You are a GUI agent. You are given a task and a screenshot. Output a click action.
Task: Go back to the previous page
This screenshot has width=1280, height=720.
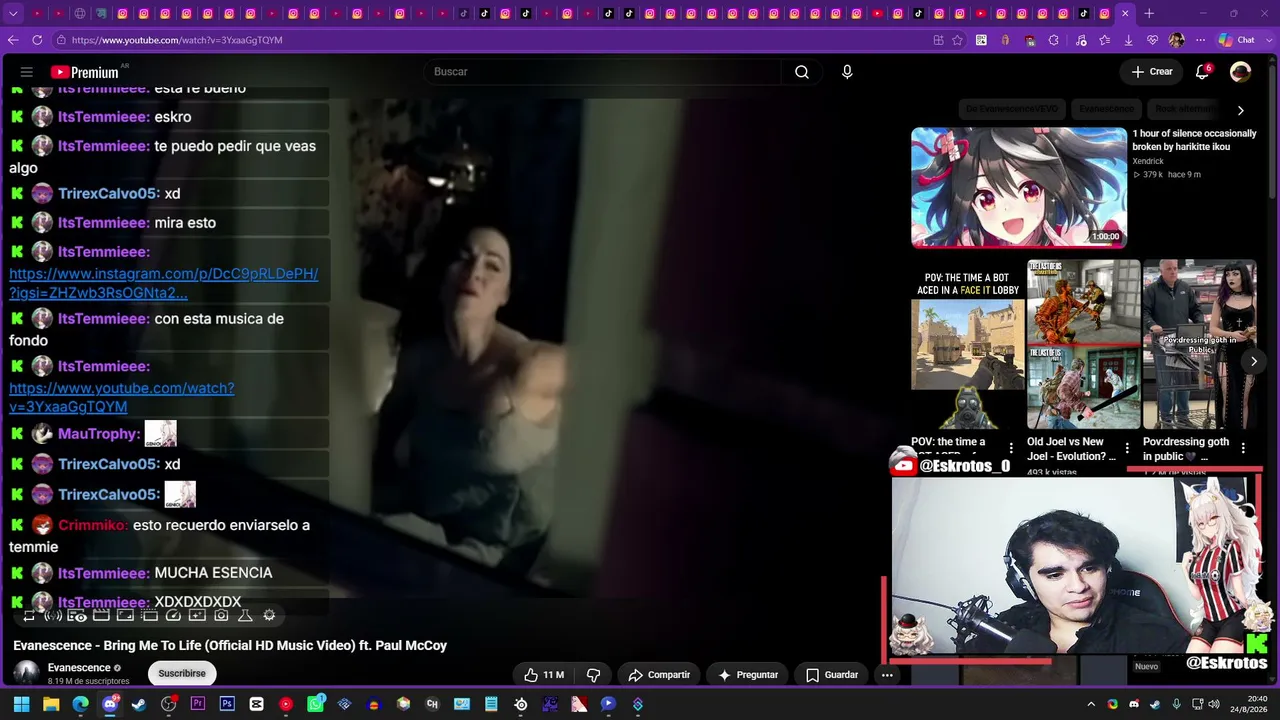[x=13, y=40]
